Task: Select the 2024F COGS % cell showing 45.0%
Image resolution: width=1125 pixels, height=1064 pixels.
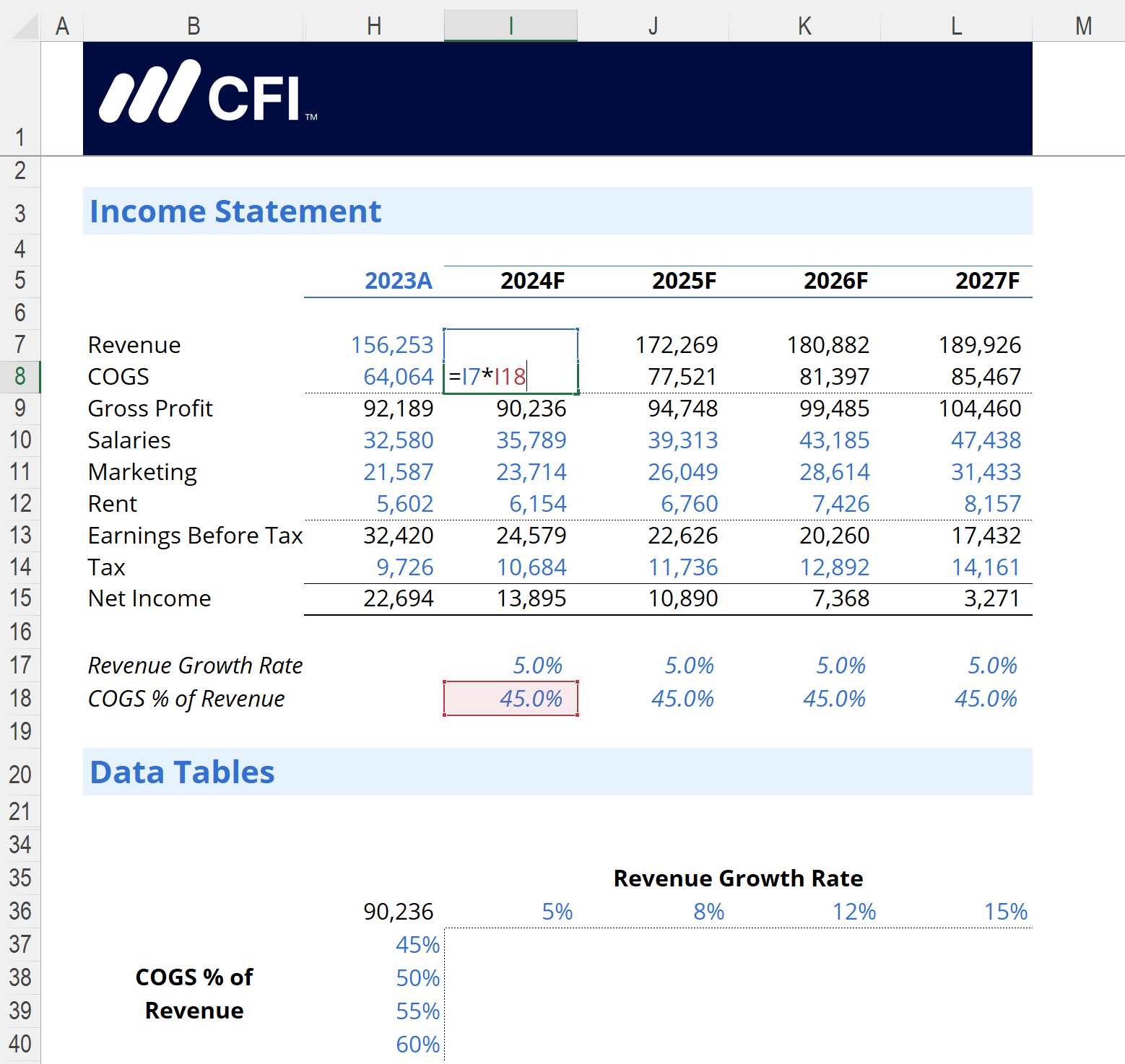Action: coord(511,699)
